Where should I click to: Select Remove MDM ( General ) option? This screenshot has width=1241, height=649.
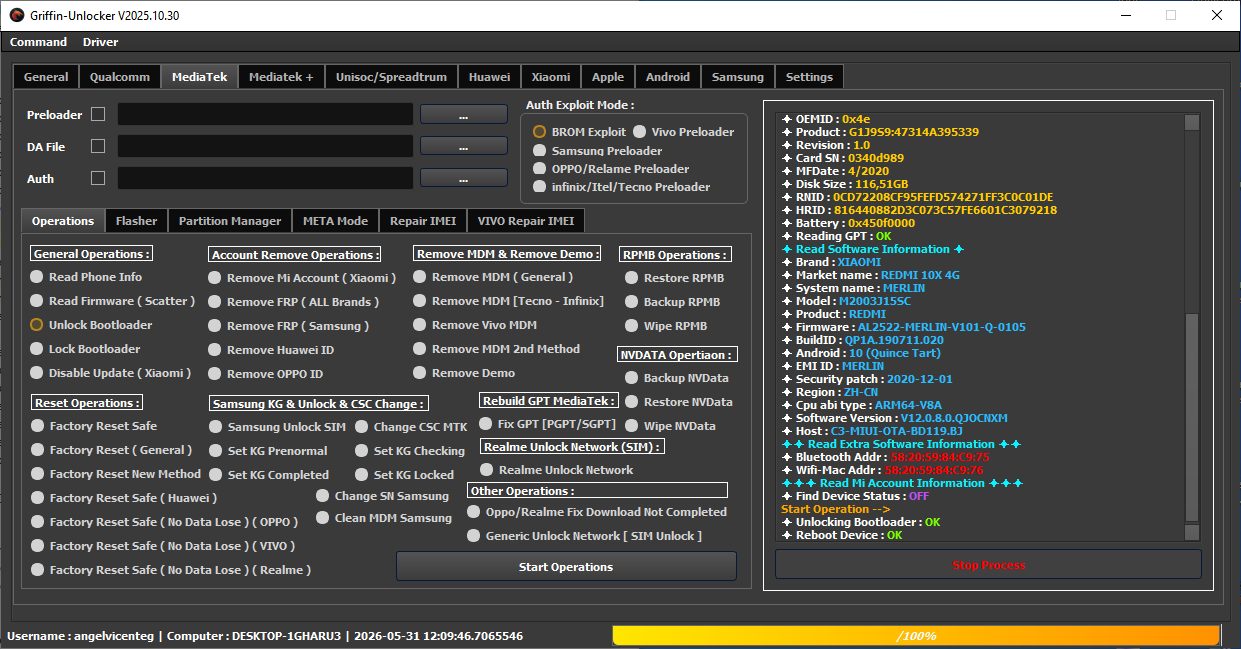[493, 277]
